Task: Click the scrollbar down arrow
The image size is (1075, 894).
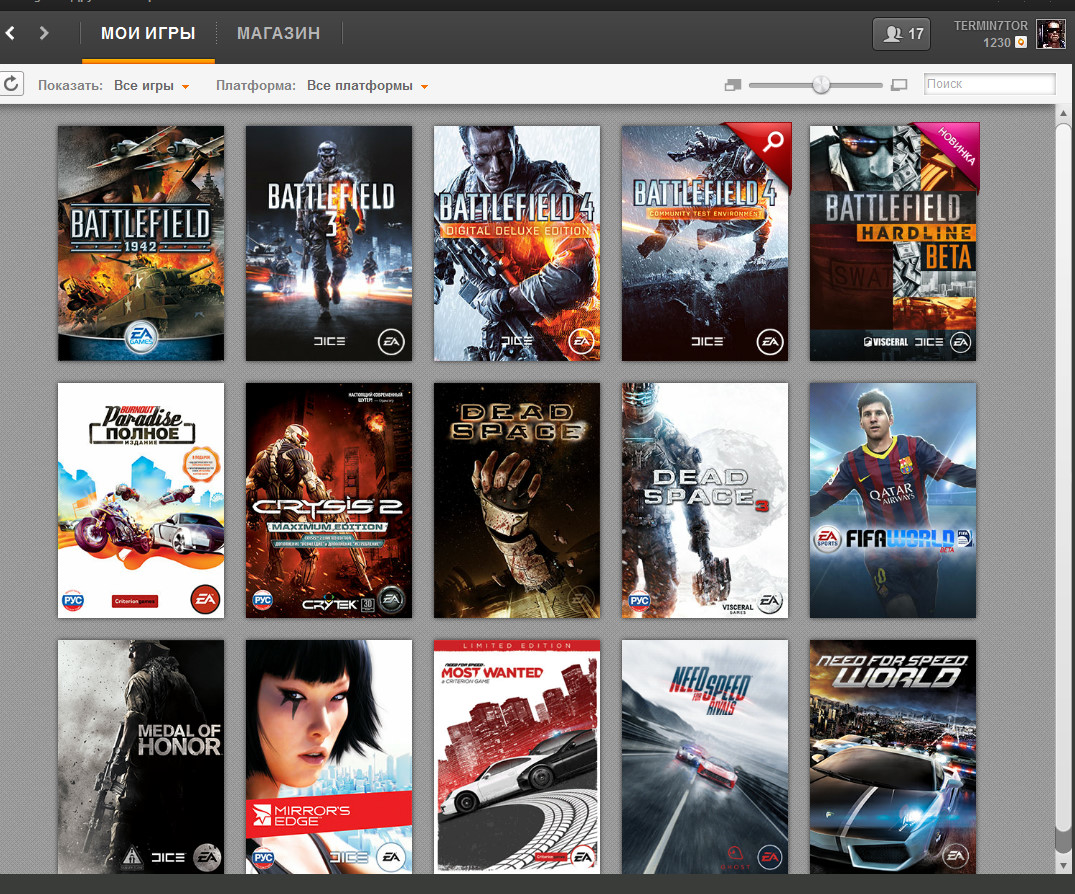Action: click(x=1063, y=865)
